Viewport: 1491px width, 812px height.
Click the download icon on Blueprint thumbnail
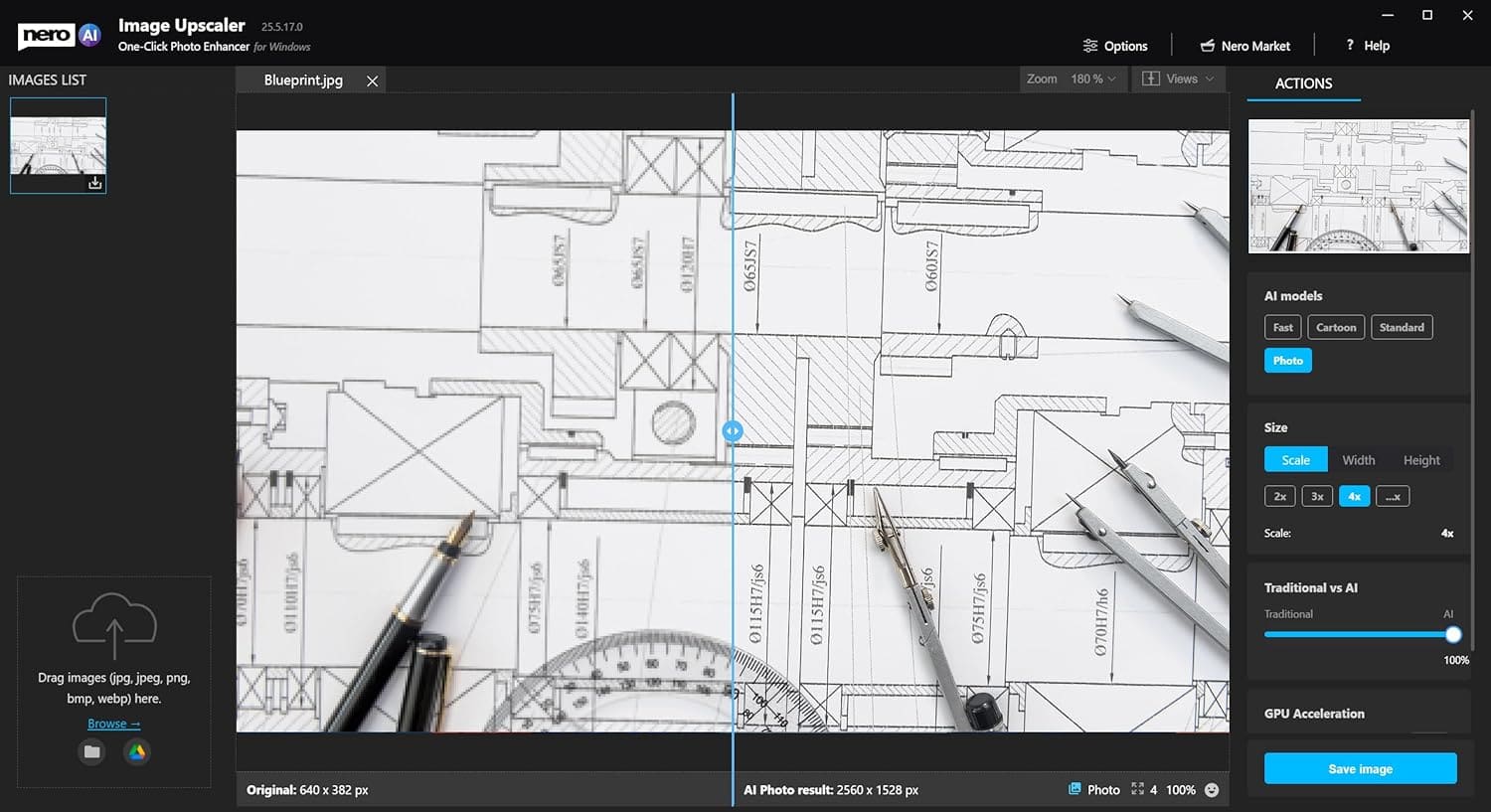[x=94, y=183]
